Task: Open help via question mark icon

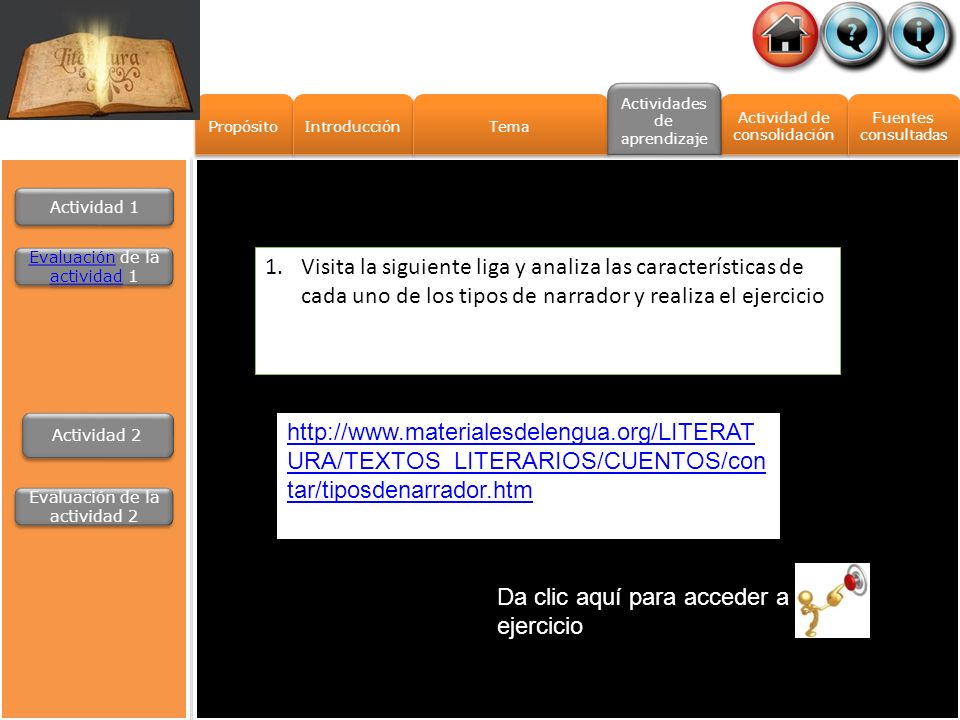Action: tap(852, 34)
